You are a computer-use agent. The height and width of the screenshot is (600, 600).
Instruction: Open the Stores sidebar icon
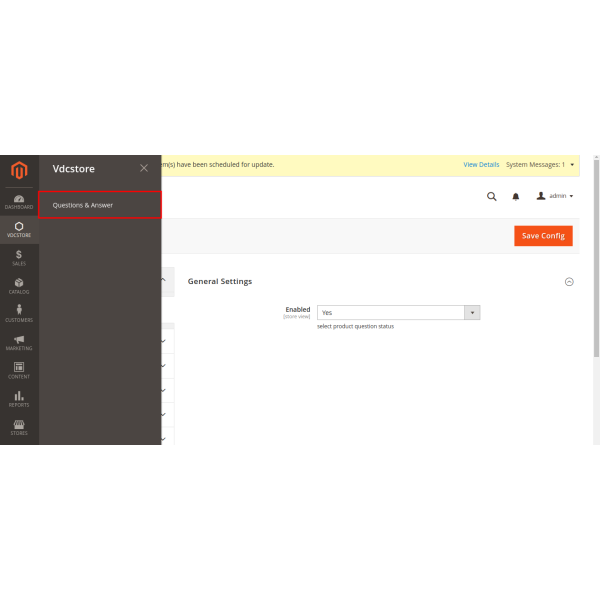19,427
